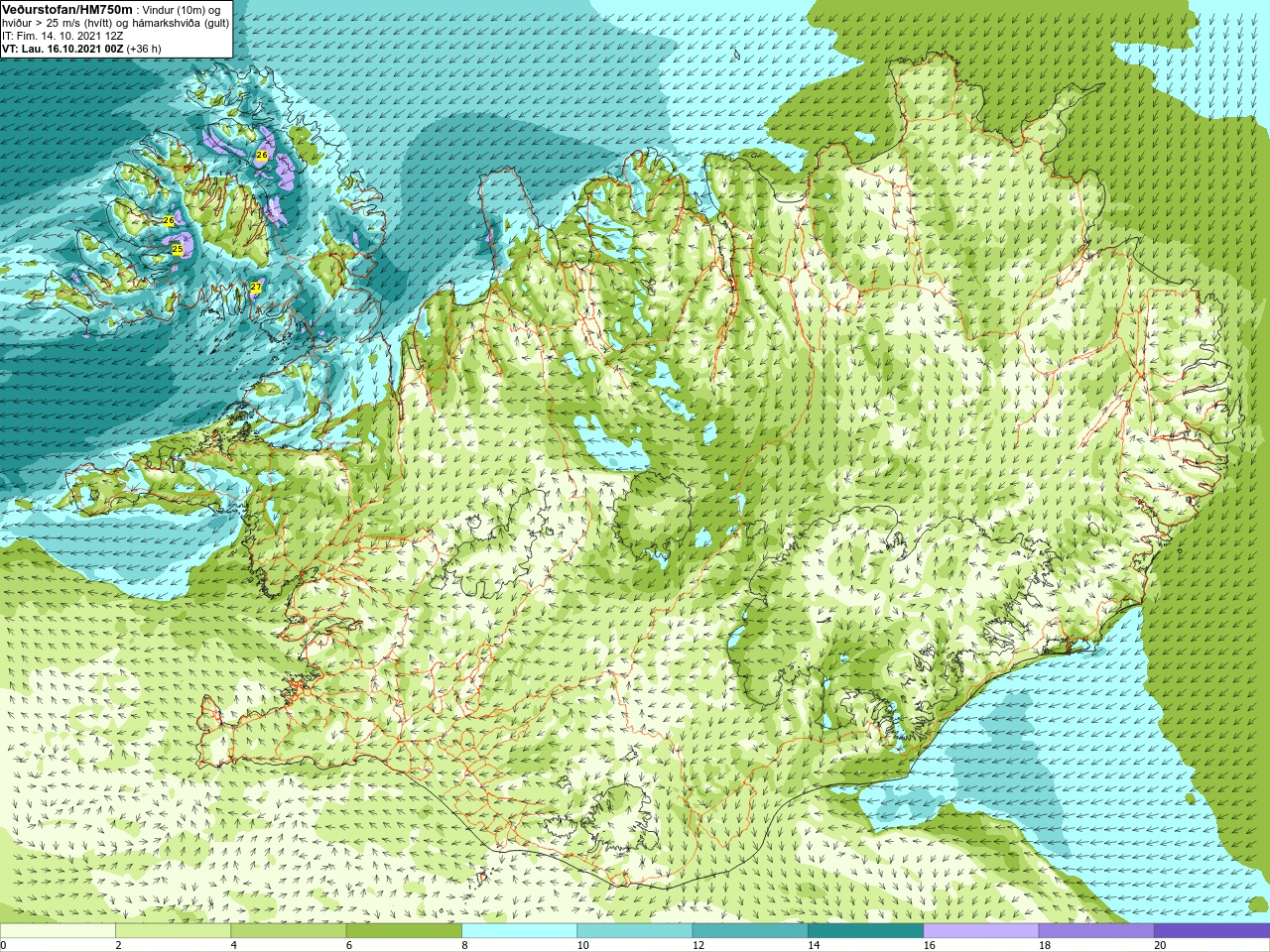Click the legend scale number 6
Image resolution: width=1270 pixels, height=952 pixels.
click(349, 945)
